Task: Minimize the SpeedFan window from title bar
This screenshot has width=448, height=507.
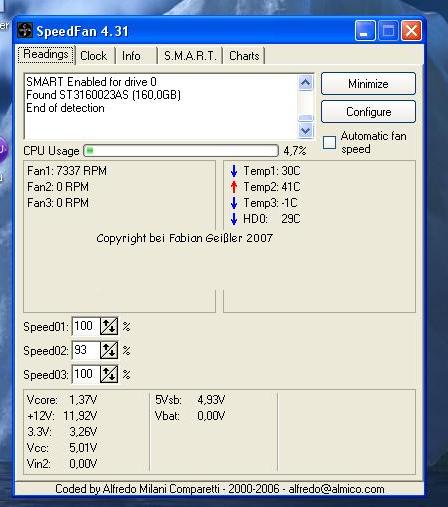Action: [x=365, y=31]
